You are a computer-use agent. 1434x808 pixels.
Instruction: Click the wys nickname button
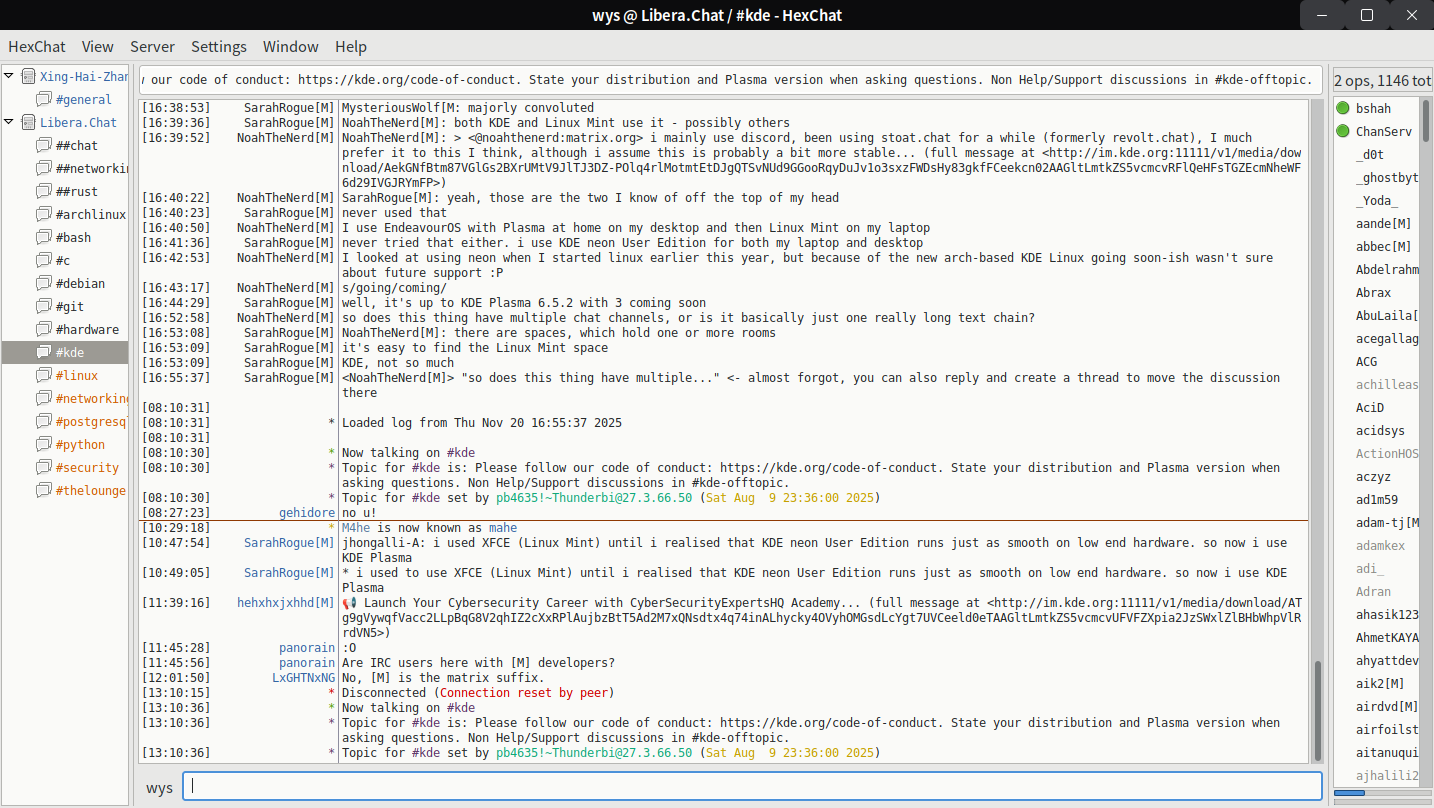pos(159,788)
